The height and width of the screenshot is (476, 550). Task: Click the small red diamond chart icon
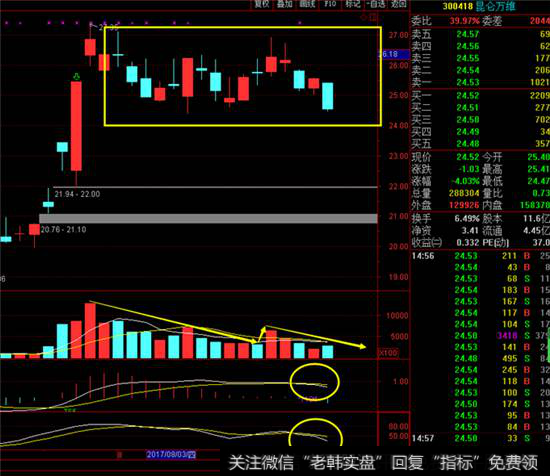pyautogui.click(x=364, y=17)
